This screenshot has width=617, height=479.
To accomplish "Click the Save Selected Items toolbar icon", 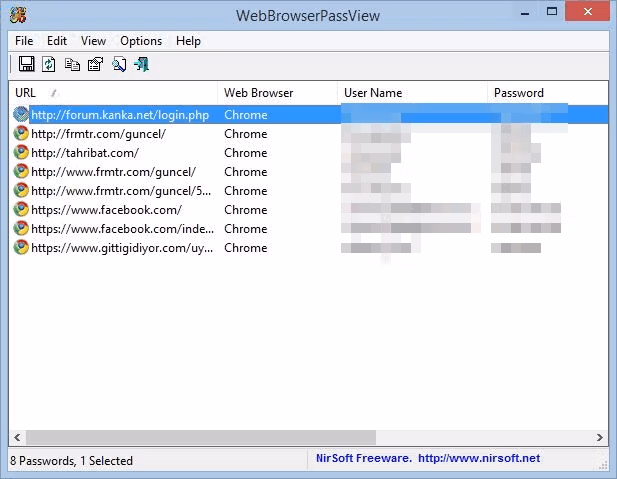I will [x=26, y=64].
